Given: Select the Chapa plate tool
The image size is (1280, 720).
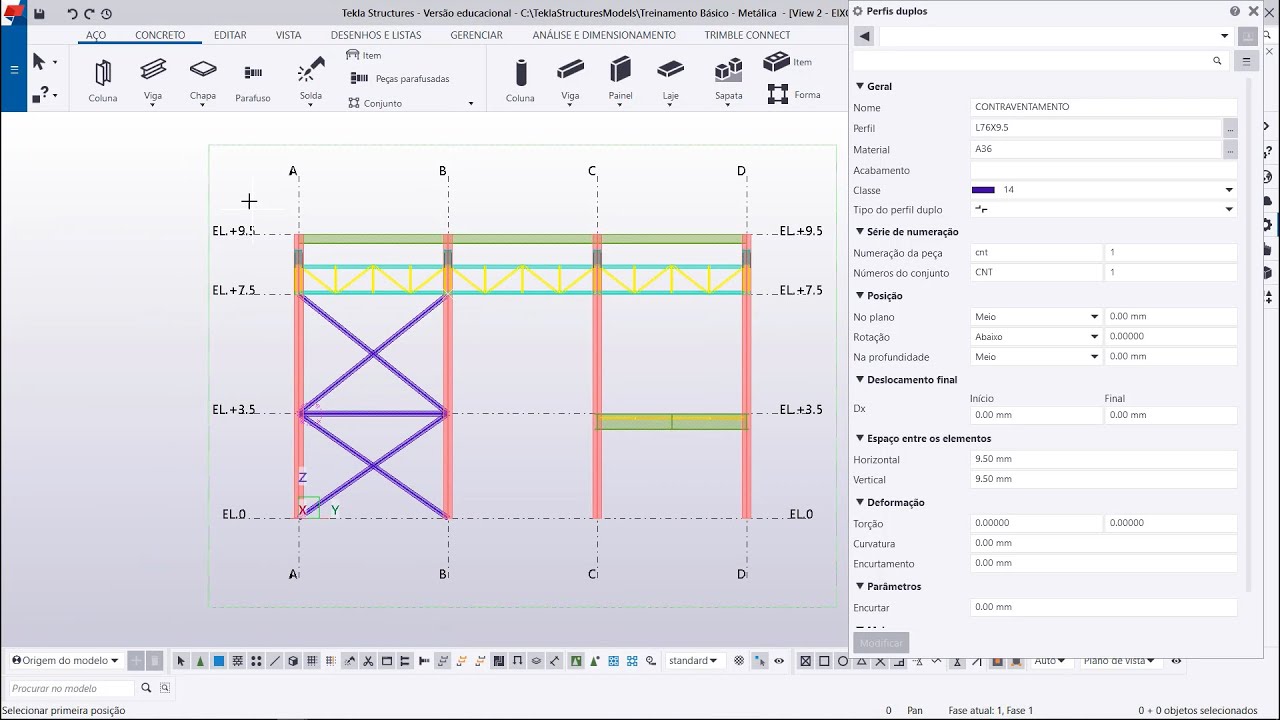Looking at the screenshot, I should pos(203,79).
